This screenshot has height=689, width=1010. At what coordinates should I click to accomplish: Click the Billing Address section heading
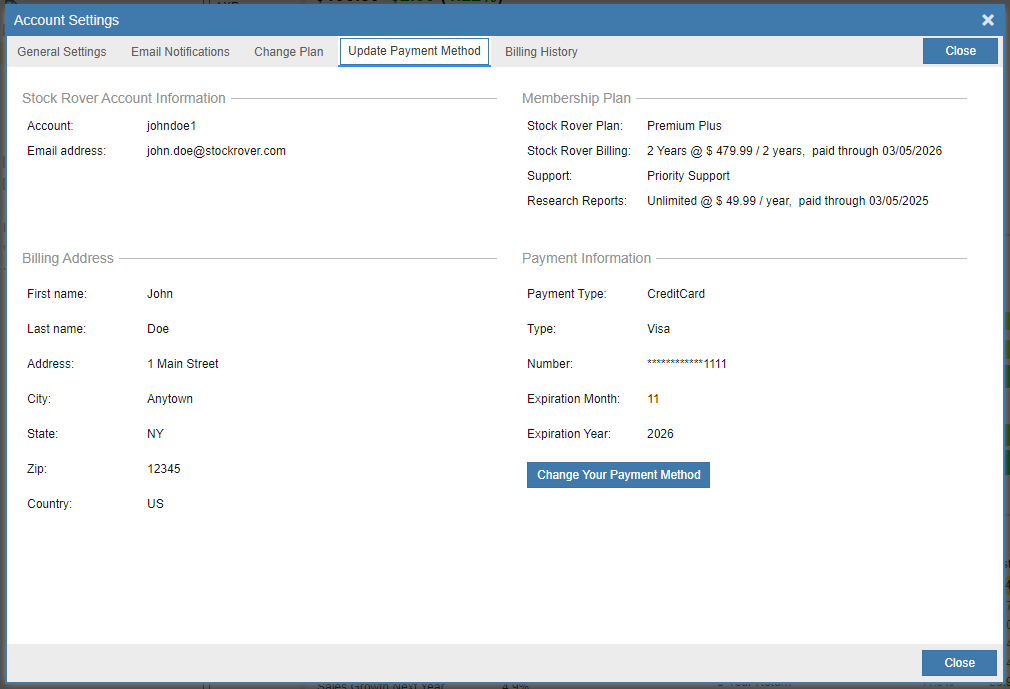tap(68, 258)
